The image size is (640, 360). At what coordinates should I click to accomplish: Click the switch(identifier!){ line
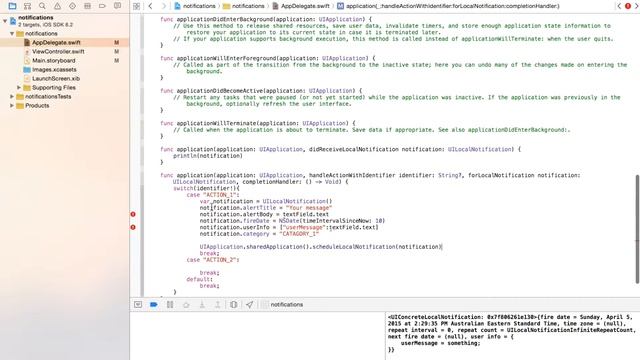(x=207, y=189)
